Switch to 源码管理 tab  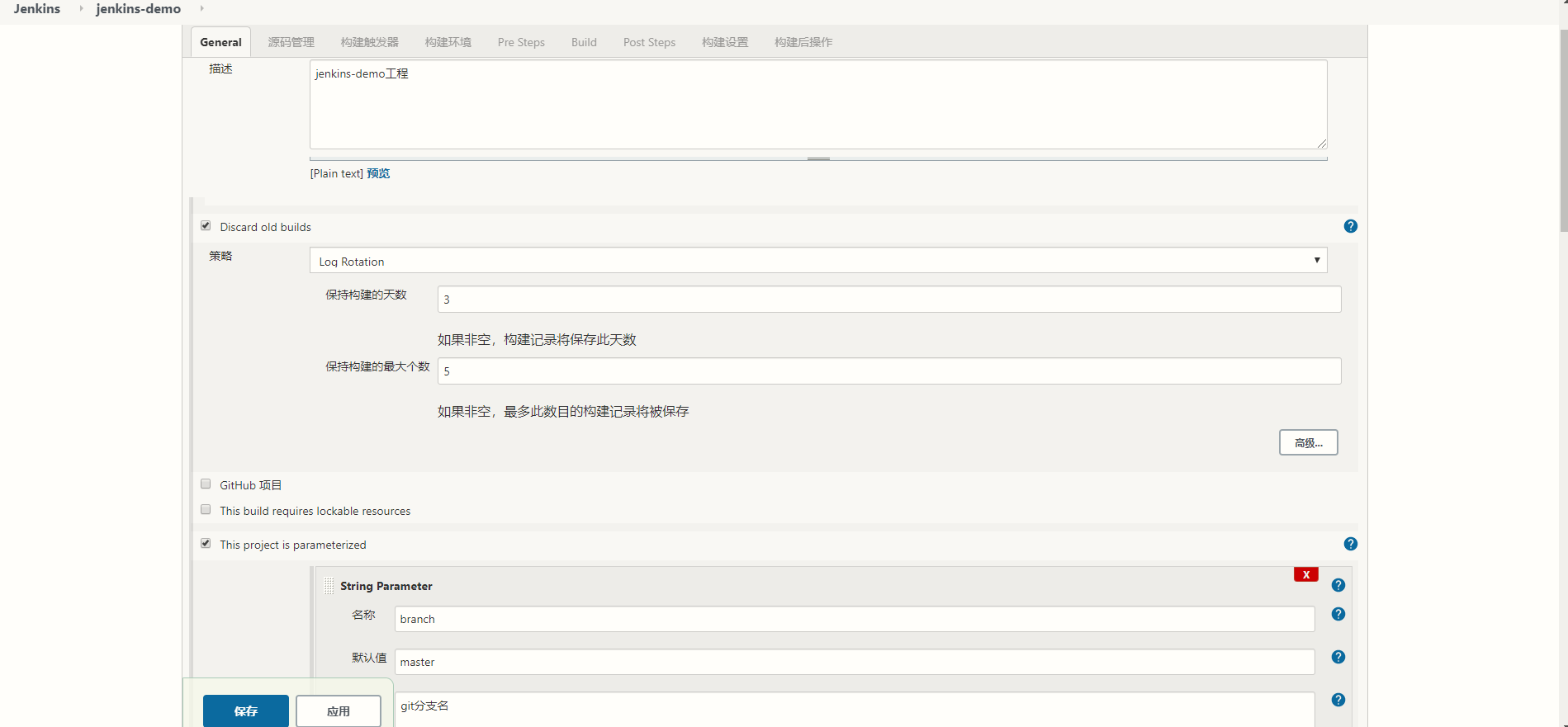(291, 42)
